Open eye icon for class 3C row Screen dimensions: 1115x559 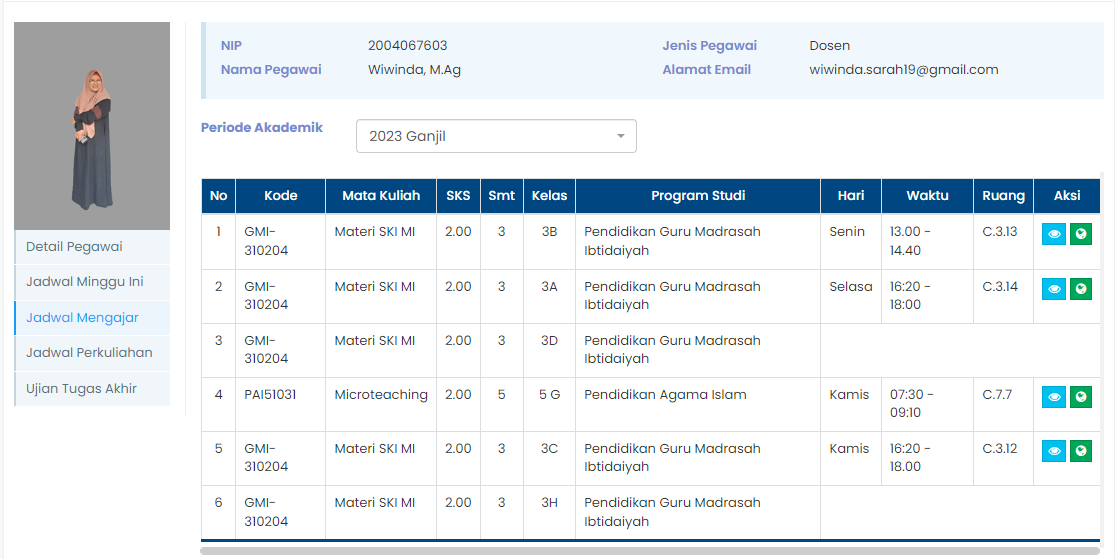pyautogui.click(x=1054, y=451)
